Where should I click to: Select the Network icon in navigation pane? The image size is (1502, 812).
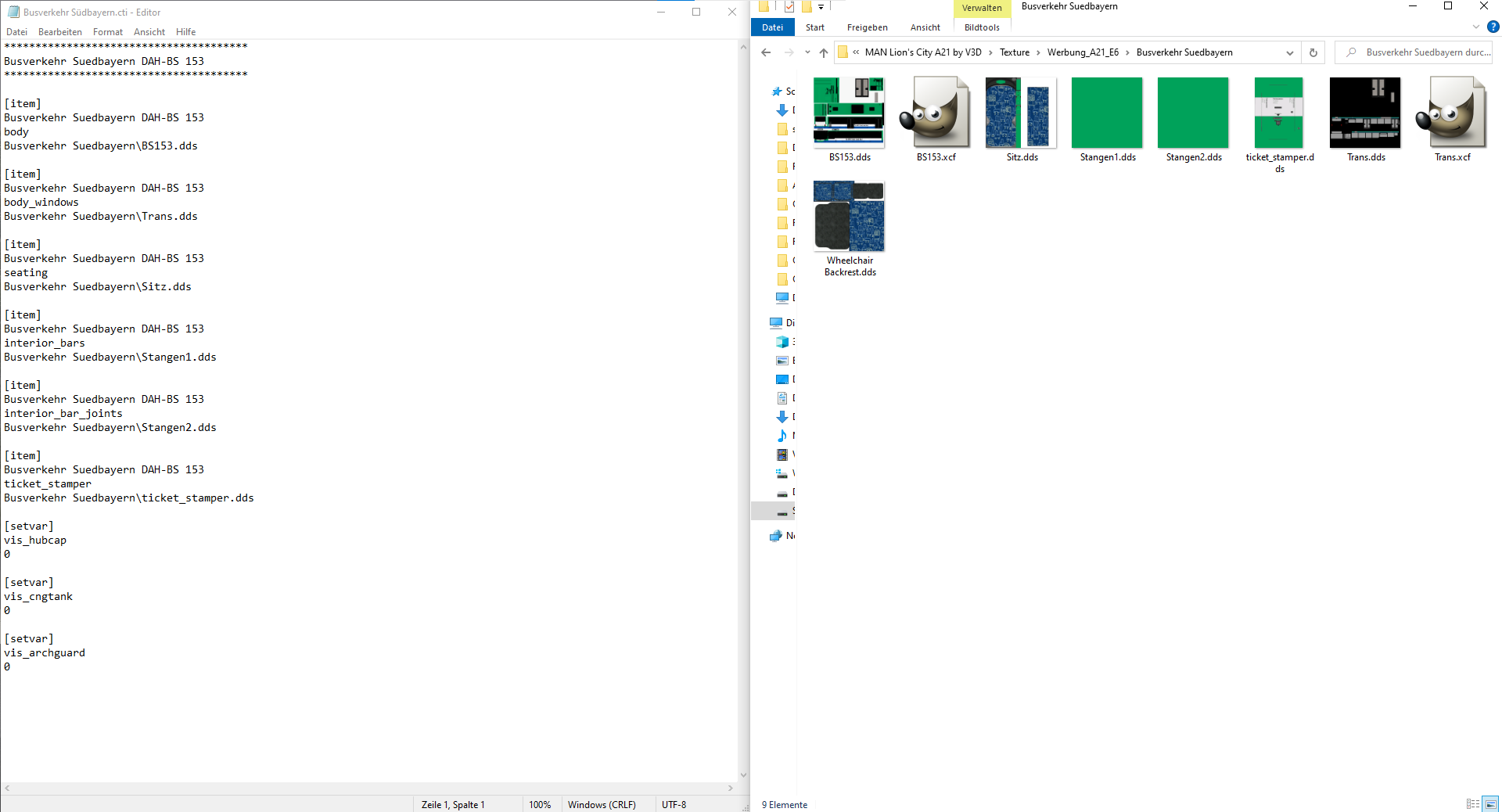[x=776, y=536]
